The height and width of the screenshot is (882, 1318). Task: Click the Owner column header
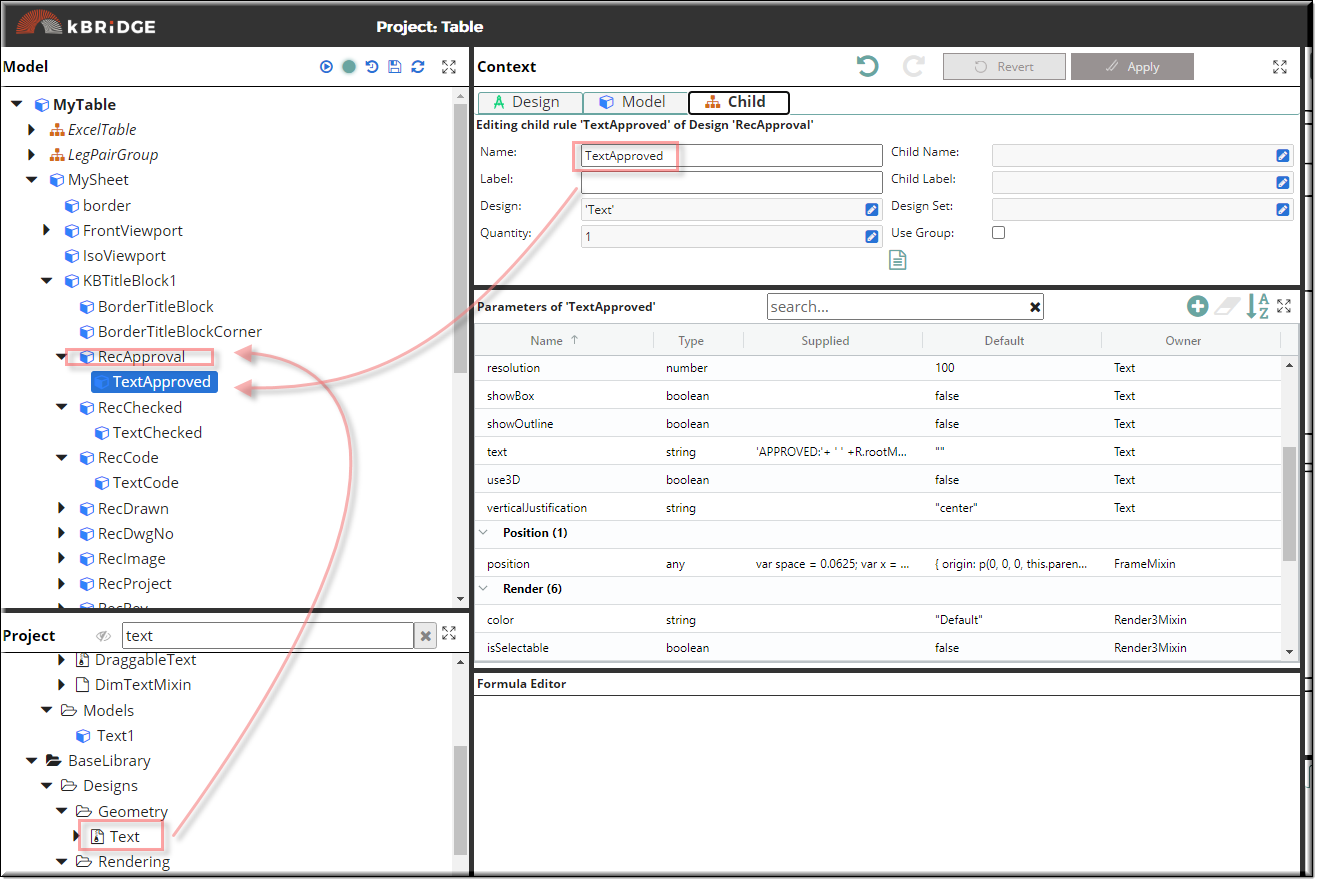[1183, 341]
